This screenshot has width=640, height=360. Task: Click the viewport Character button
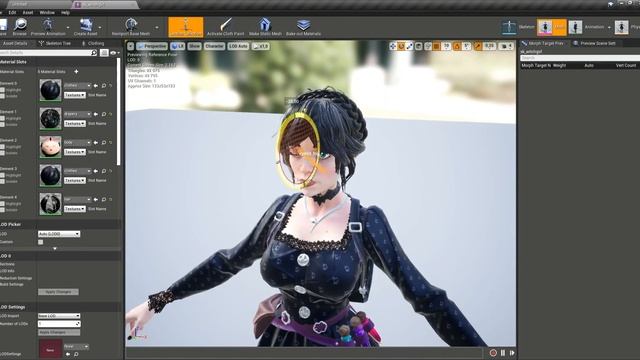tap(214, 46)
